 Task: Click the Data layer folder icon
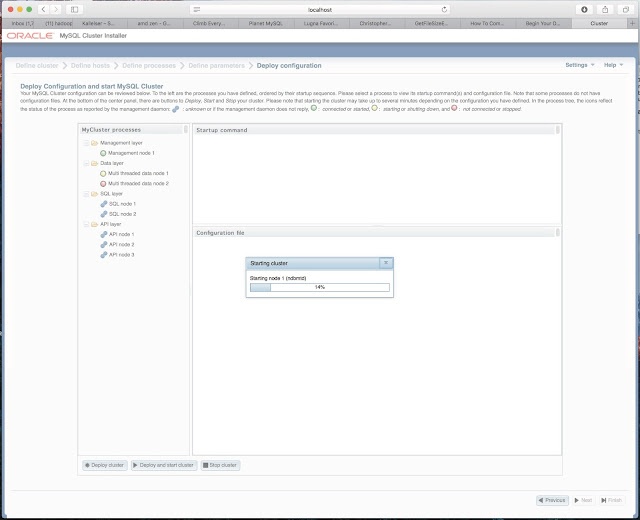[x=94, y=163]
